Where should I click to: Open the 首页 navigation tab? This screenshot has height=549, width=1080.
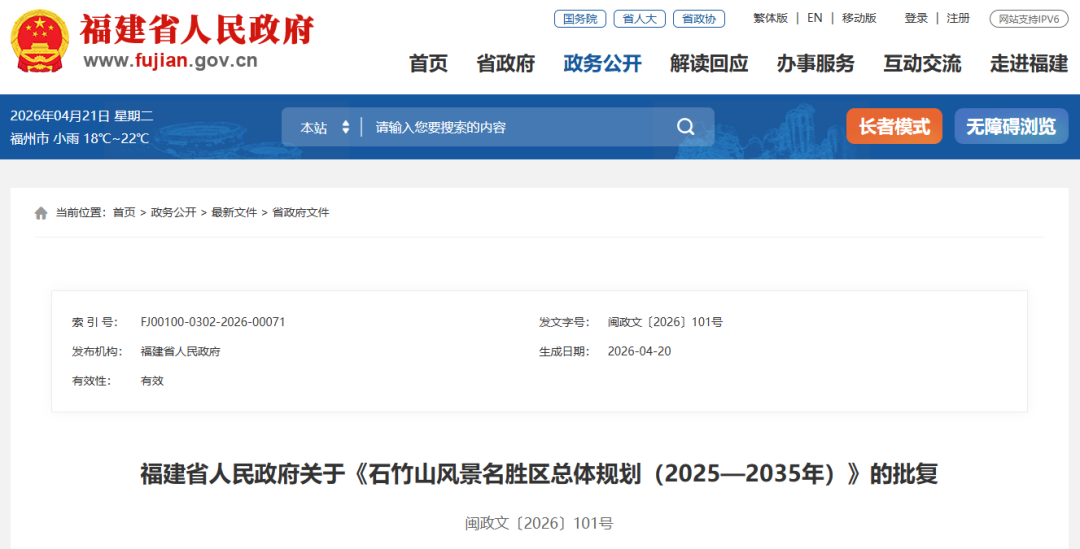[x=428, y=64]
